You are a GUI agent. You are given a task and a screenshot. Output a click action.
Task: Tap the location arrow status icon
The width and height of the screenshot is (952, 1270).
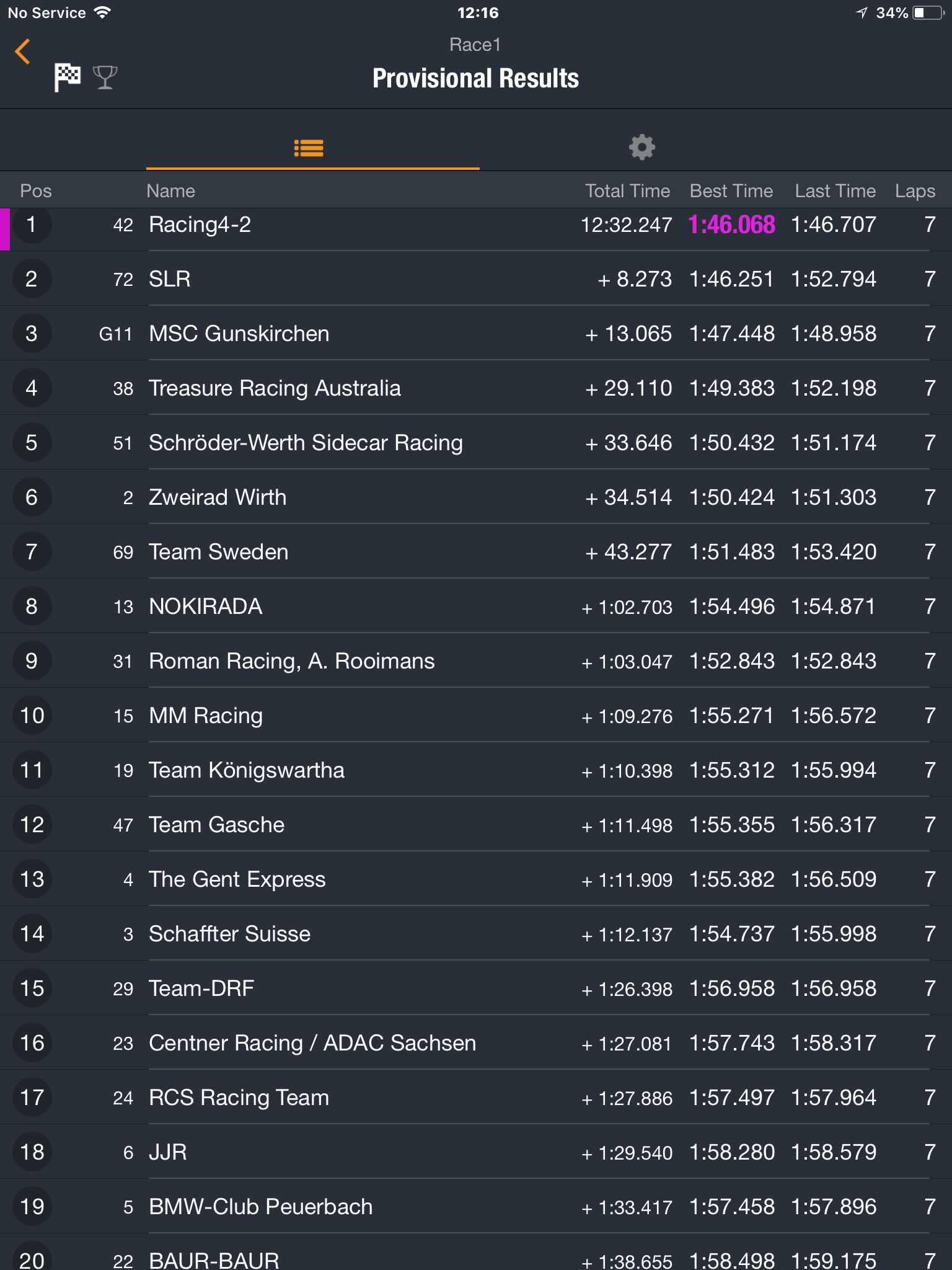click(862, 13)
